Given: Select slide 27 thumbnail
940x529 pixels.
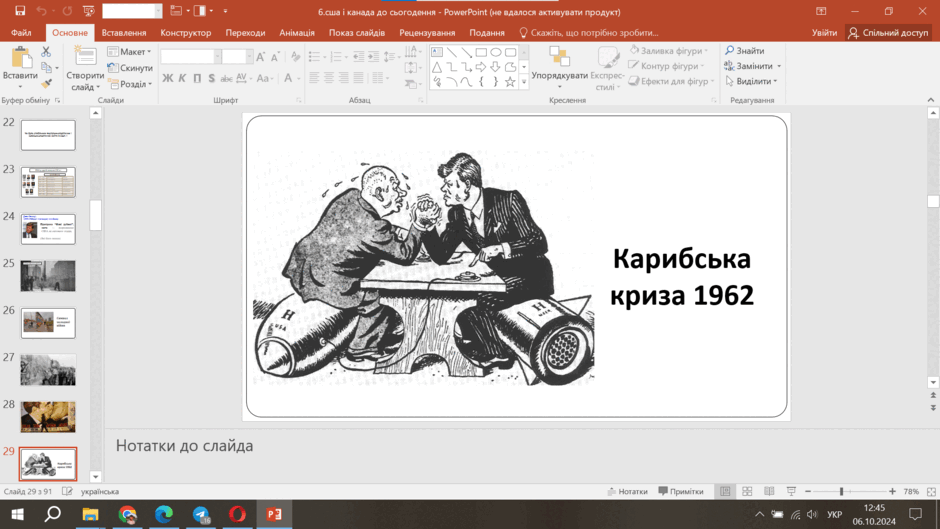Looking at the screenshot, I should pos(48,370).
